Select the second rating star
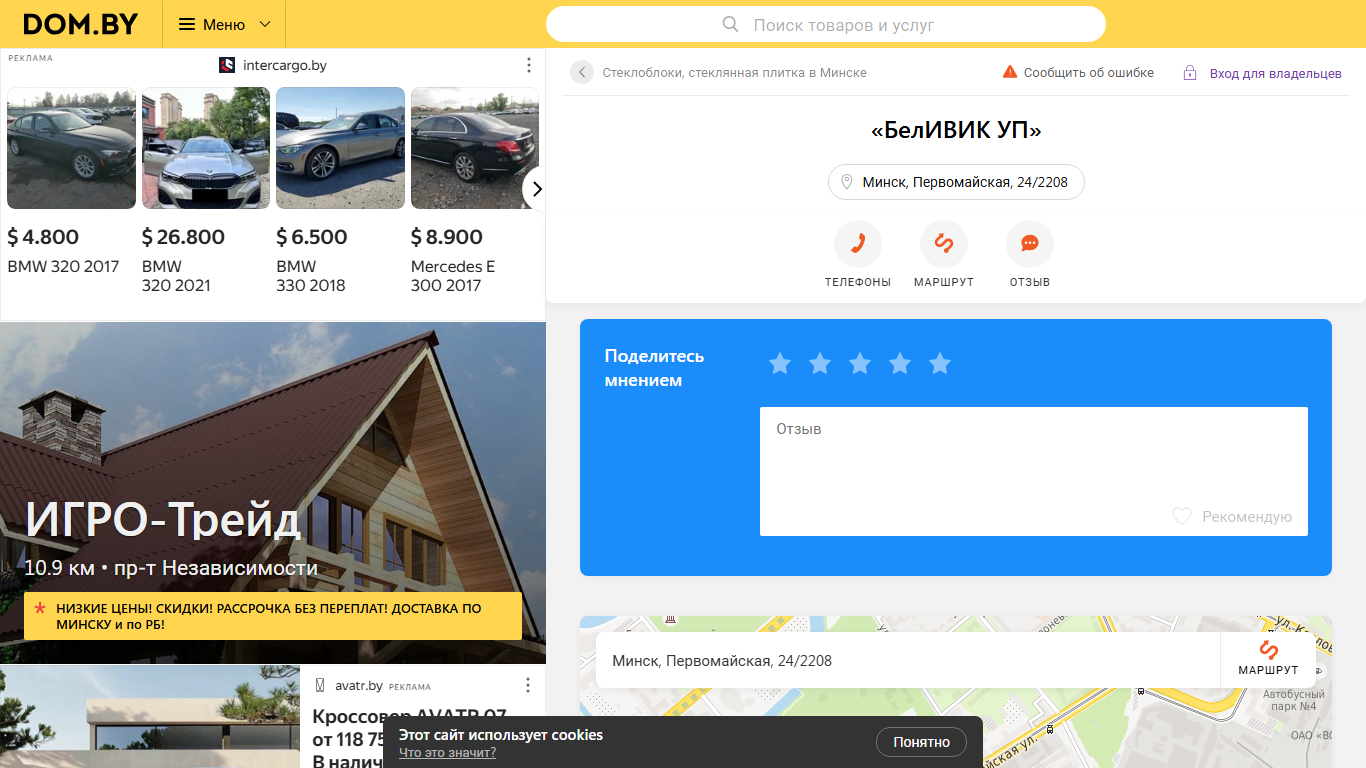The image size is (1366, 768). tap(820, 364)
